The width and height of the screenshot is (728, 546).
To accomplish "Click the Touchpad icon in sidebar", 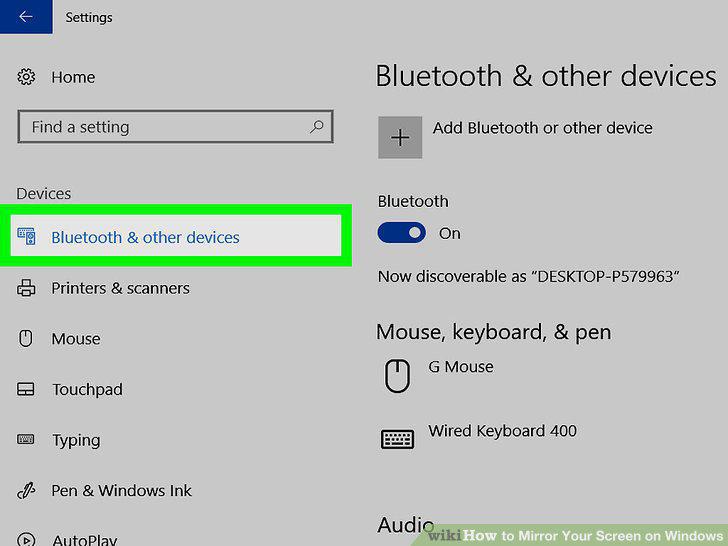I will click(x=26, y=389).
